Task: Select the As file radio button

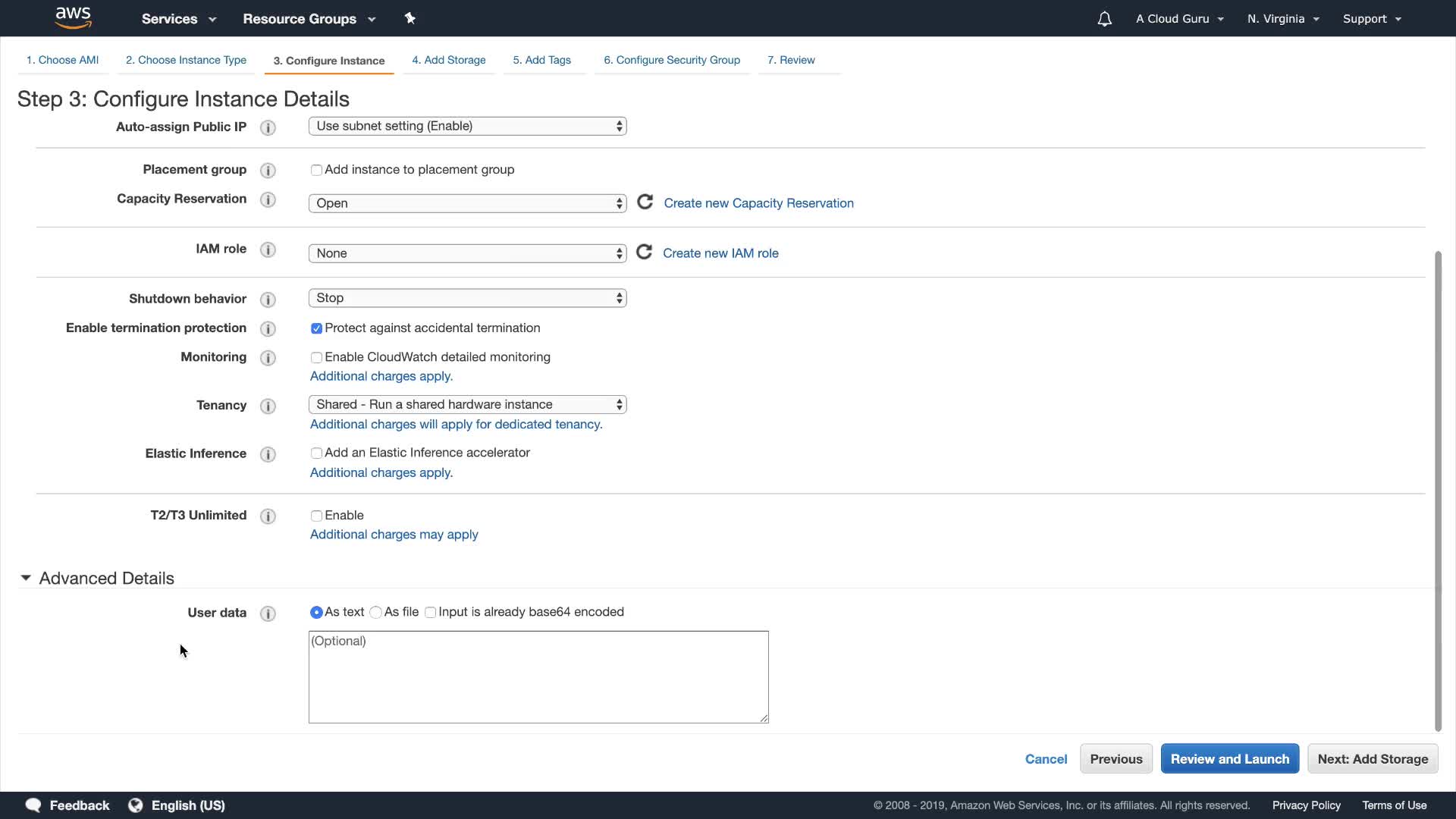Action: (x=375, y=612)
